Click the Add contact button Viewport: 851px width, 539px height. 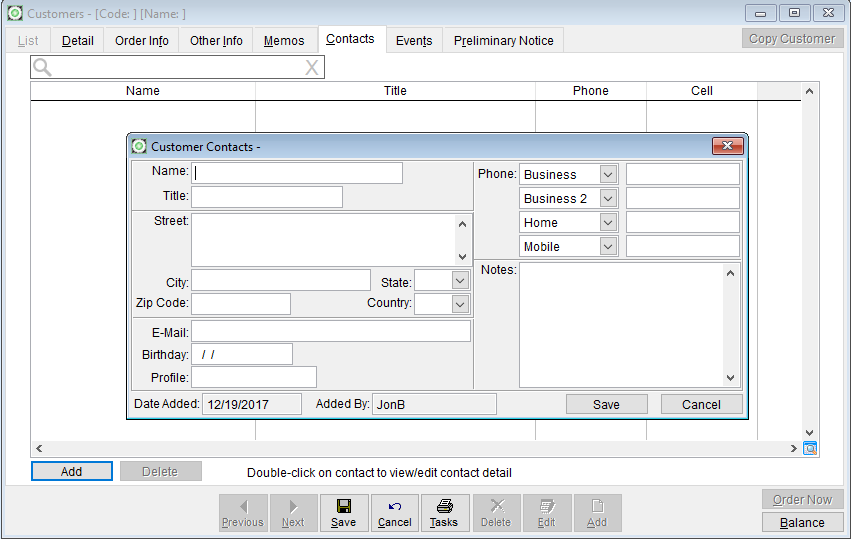(x=71, y=471)
